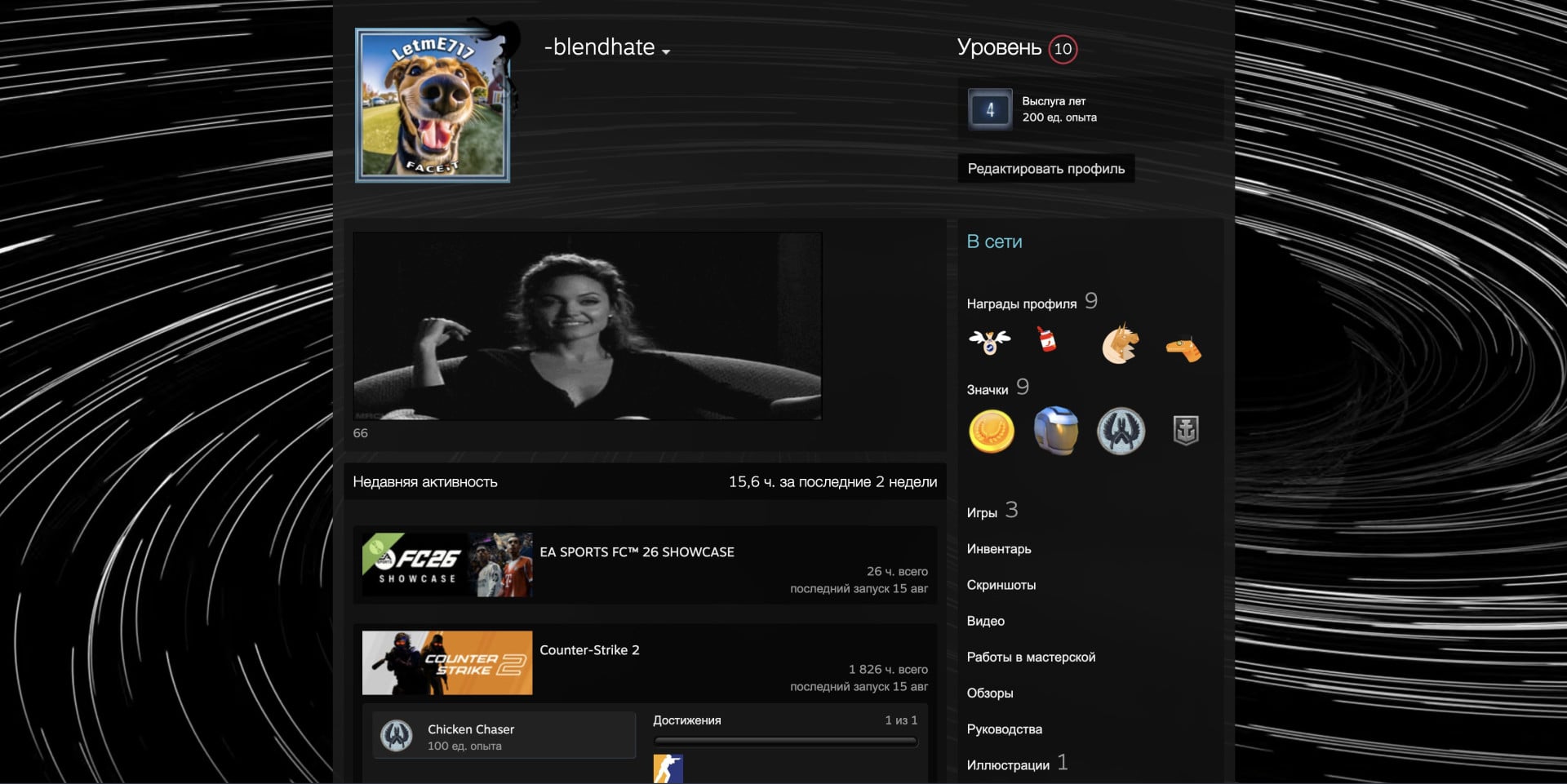This screenshot has width=1567, height=784.
Task: Click the Counter-Strike 2 game title
Action: pyautogui.click(x=589, y=650)
